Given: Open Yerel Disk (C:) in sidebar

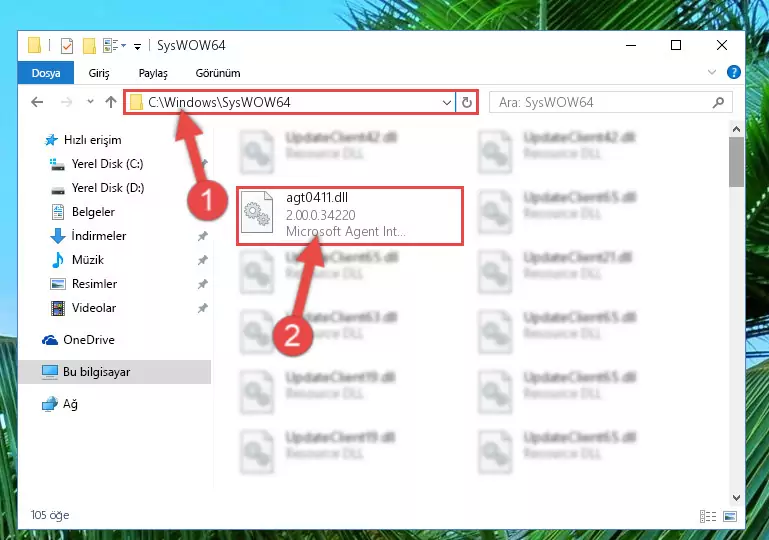Looking at the screenshot, I should [97, 164].
